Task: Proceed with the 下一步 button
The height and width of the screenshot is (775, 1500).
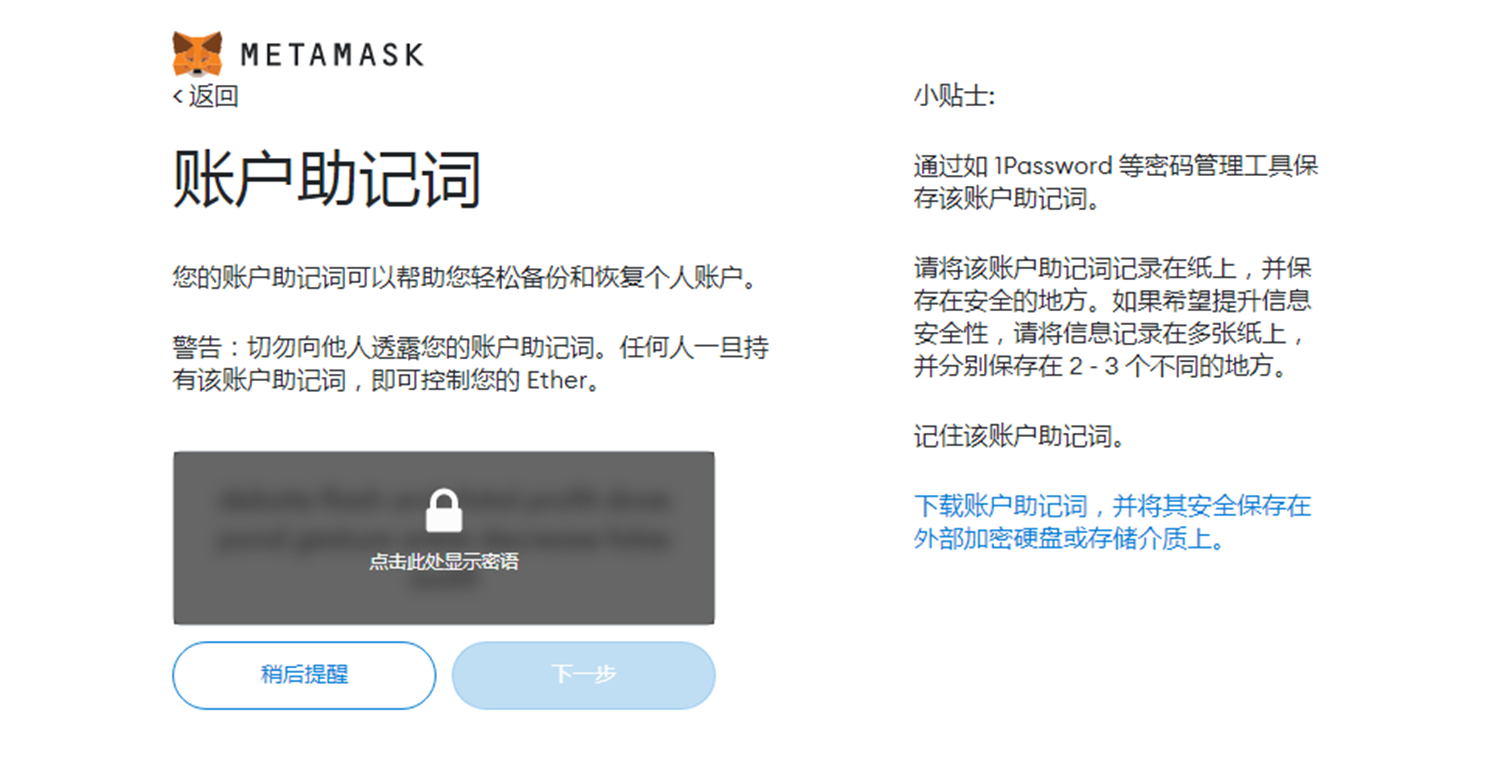Action: coord(584,675)
